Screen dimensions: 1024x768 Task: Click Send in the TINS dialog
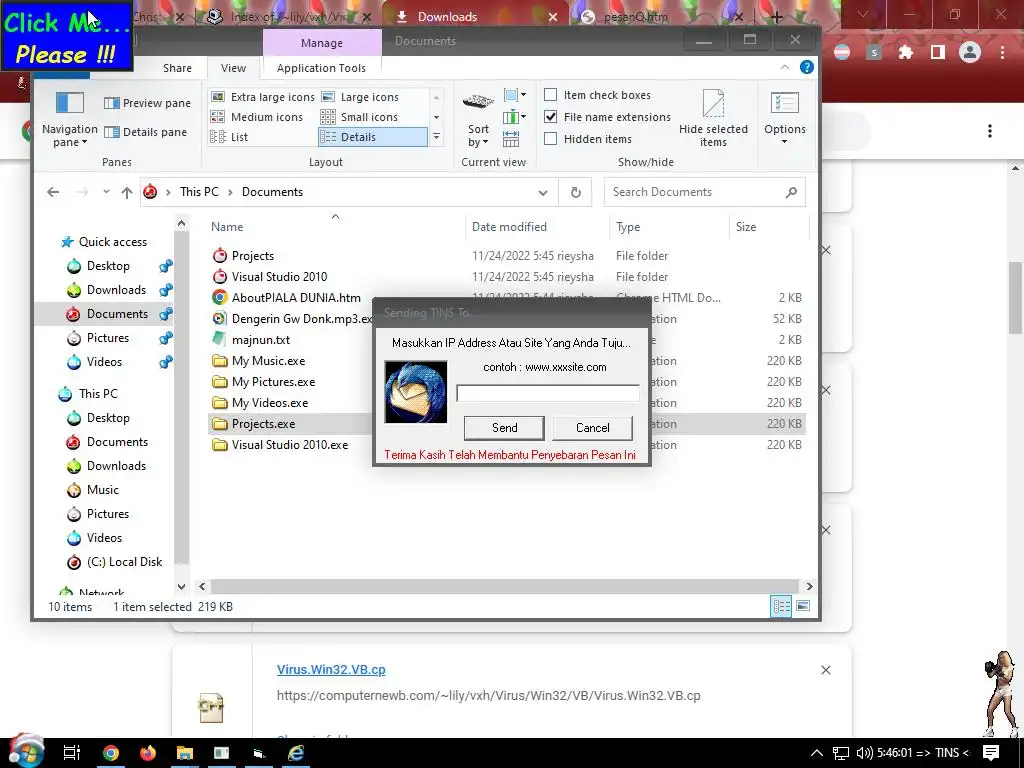pyautogui.click(x=504, y=428)
